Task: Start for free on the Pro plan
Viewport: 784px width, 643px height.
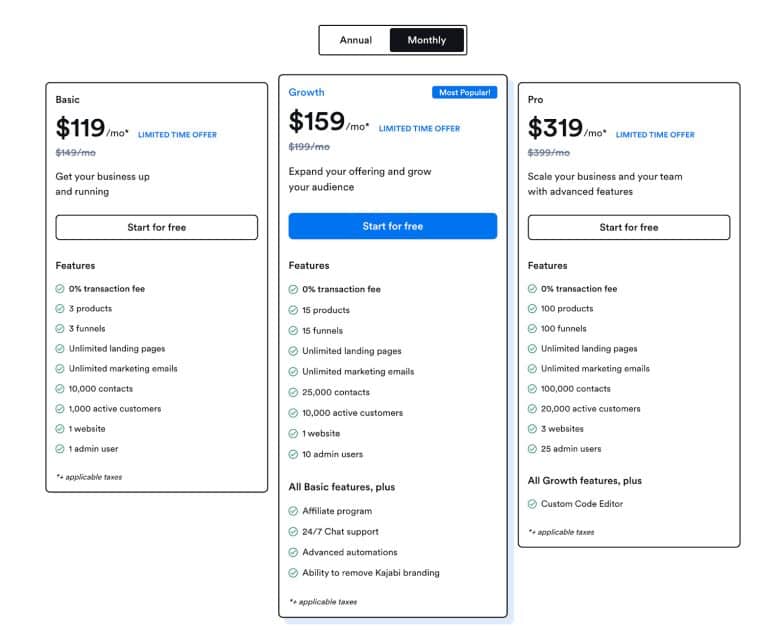Action: (x=628, y=227)
